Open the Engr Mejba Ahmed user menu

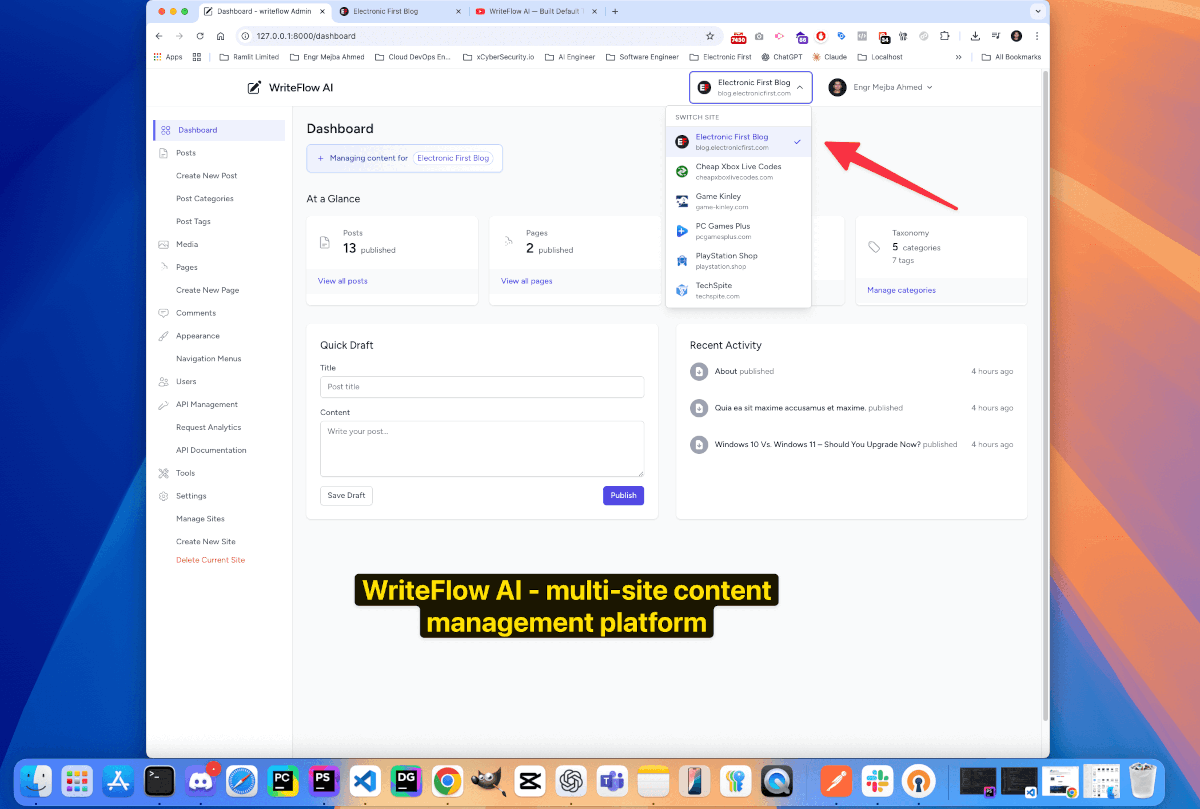(881, 88)
